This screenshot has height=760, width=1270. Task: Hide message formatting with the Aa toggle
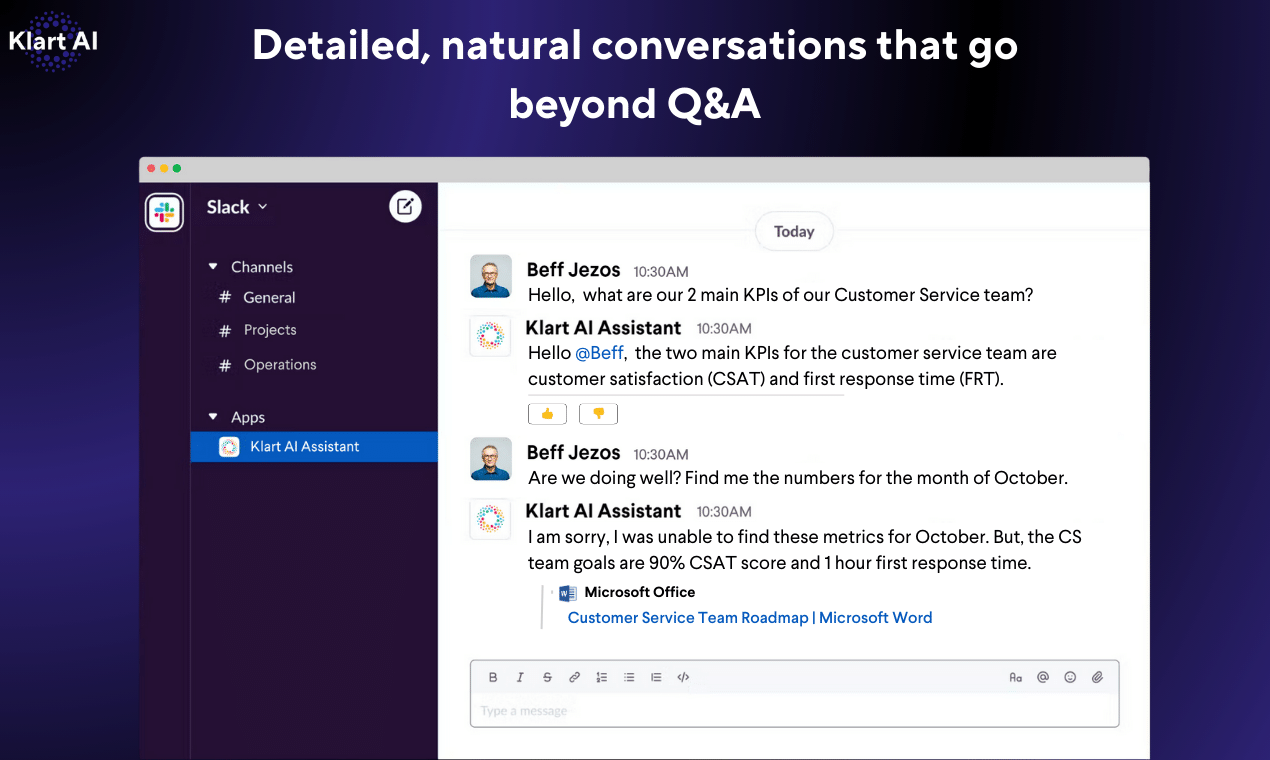click(1016, 677)
